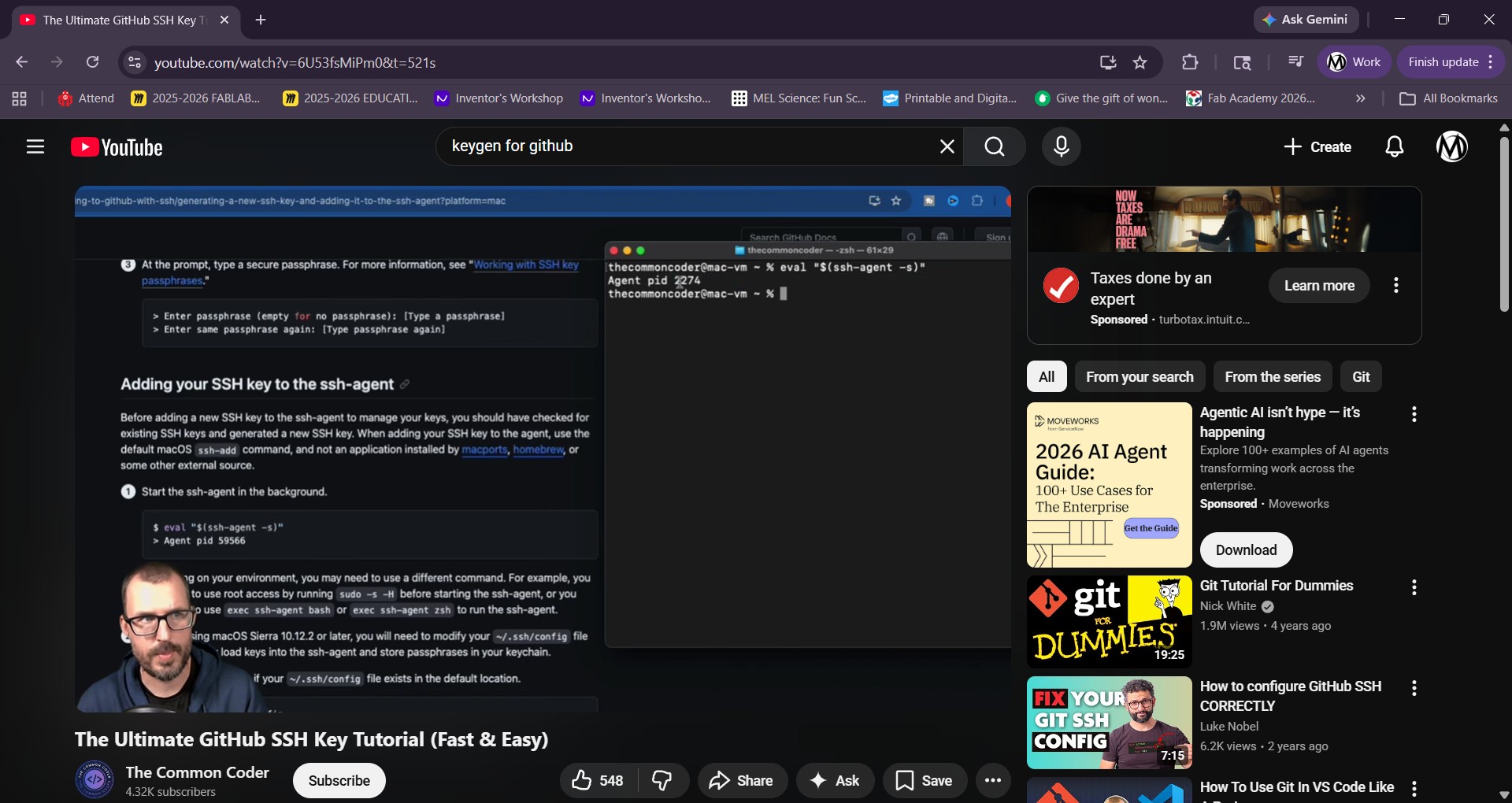1512x803 pixels.
Task: Open the three-dot menu on the TurboTax ad
Action: (1396, 285)
